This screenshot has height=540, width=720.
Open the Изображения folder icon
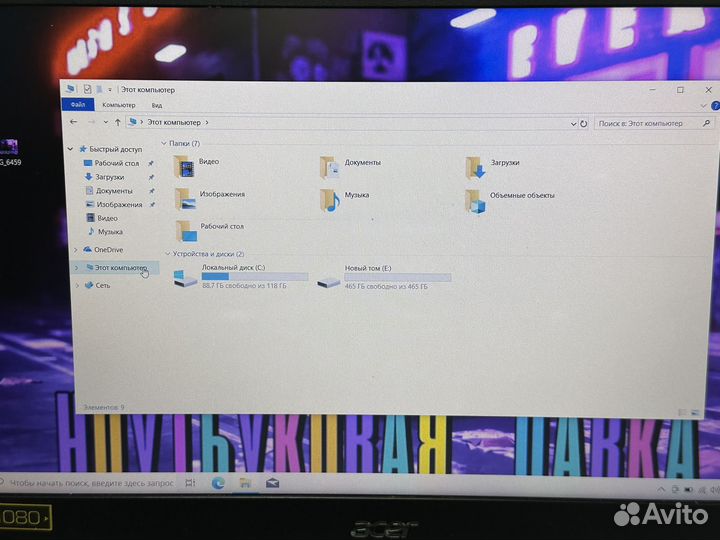(185, 199)
